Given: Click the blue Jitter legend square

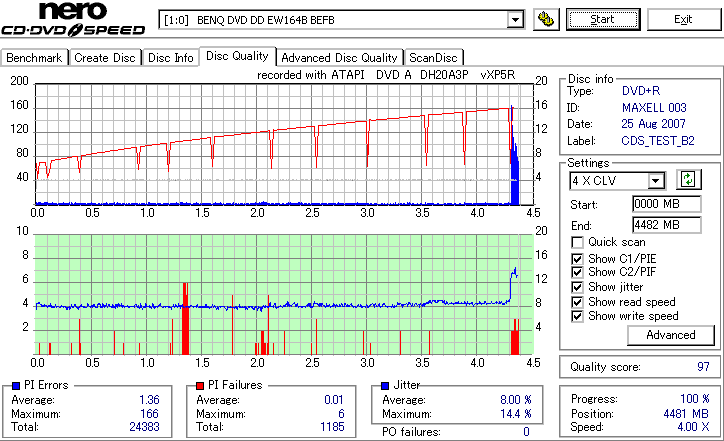Looking at the screenshot, I should coord(385,385).
